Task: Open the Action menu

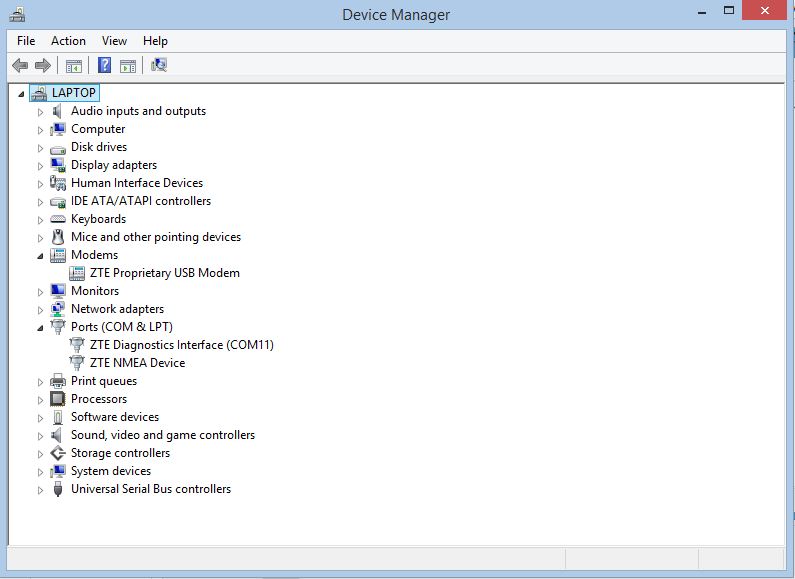Action: click(x=68, y=41)
